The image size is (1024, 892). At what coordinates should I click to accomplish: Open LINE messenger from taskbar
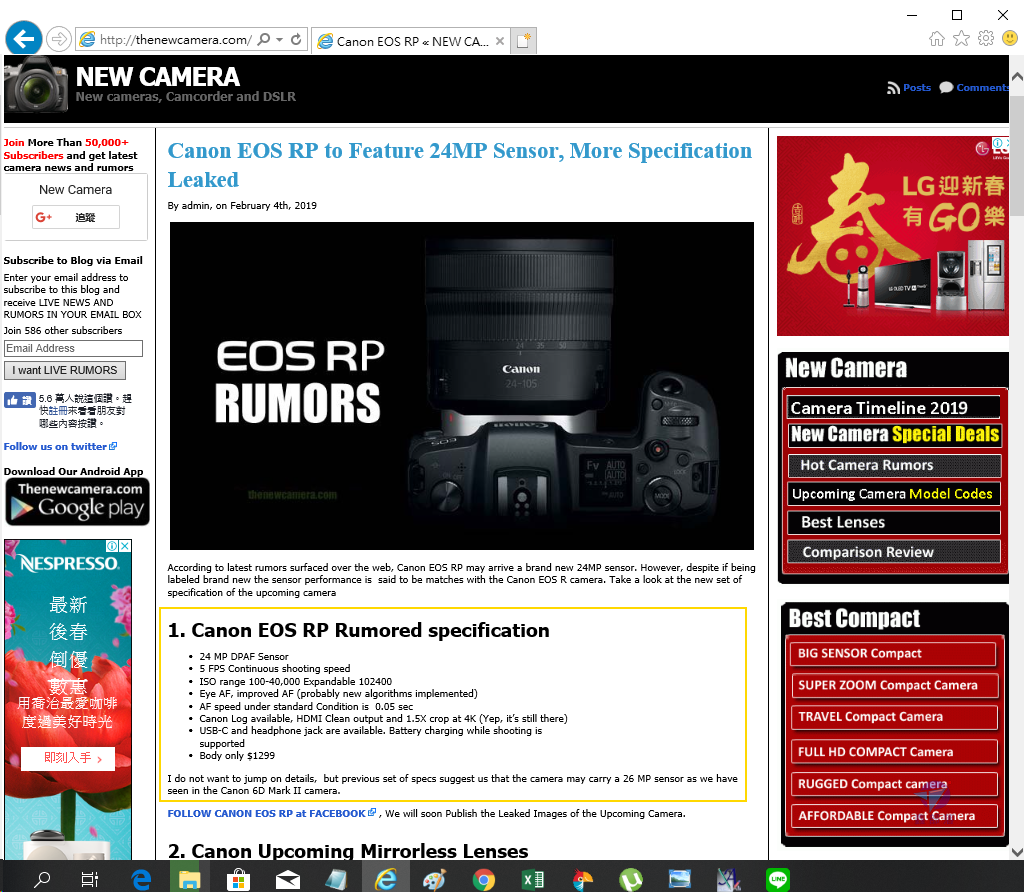pyautogui.click(x=778, y=879)
